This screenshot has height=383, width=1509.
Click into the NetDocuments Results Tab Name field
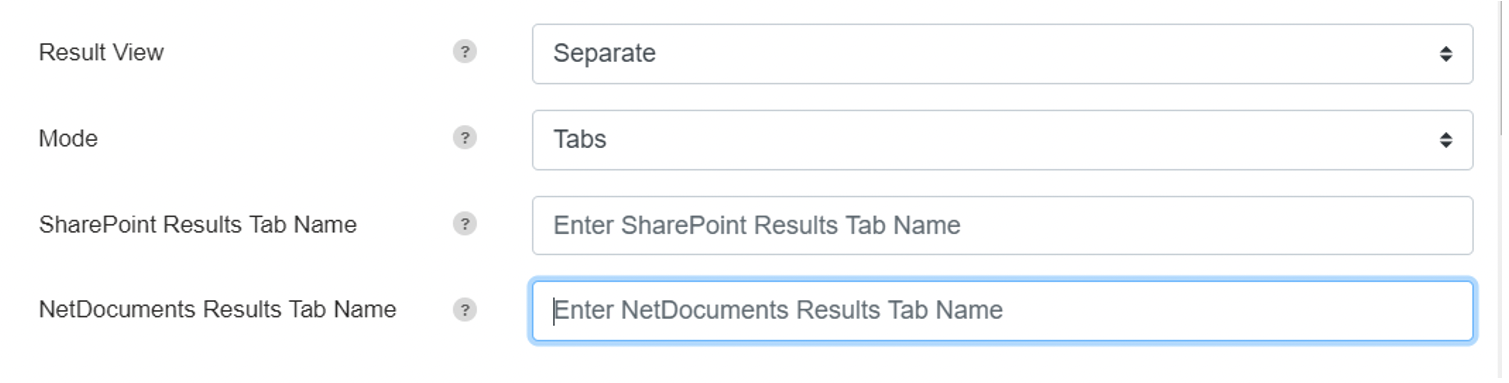1002,311
